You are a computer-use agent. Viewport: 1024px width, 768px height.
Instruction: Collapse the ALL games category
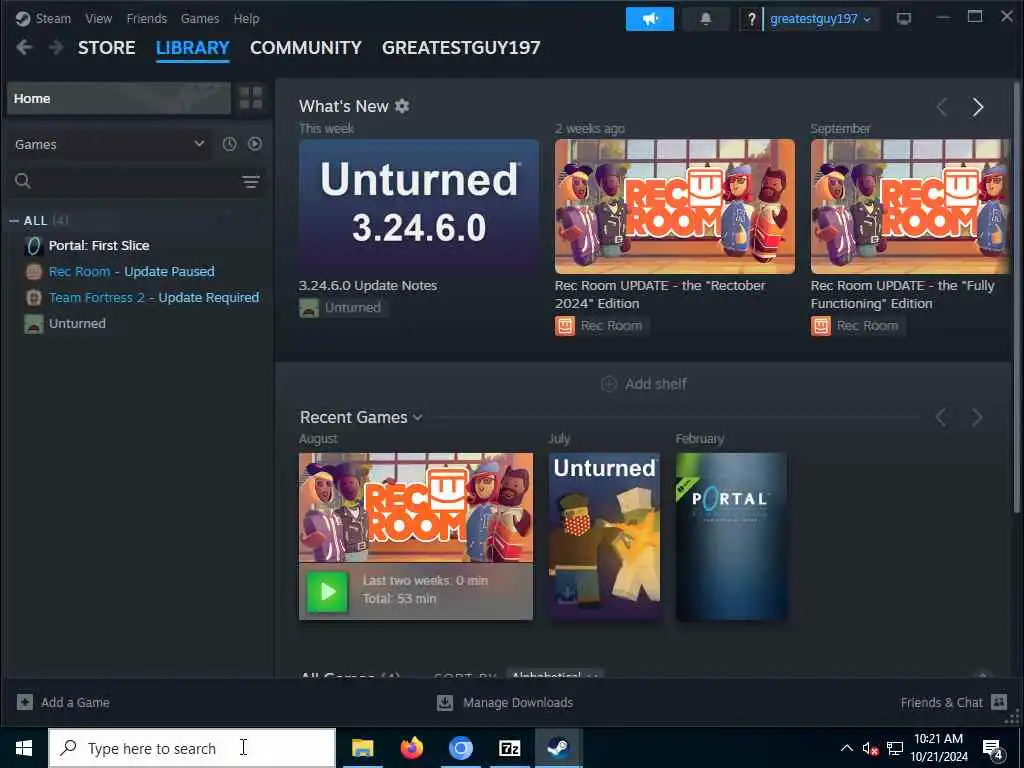click(x=14, y=221)
